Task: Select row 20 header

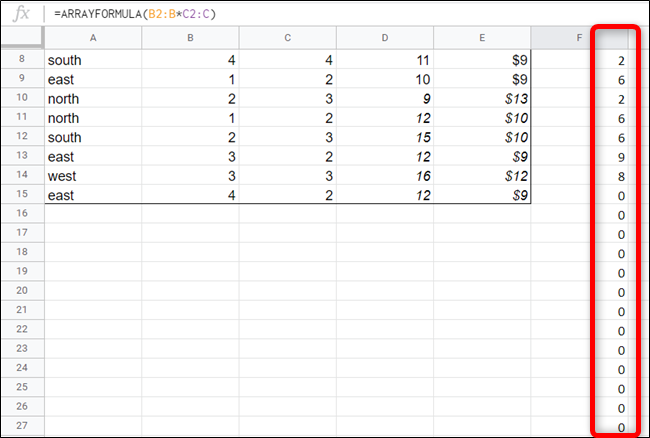Action: (x=22, y=291)
